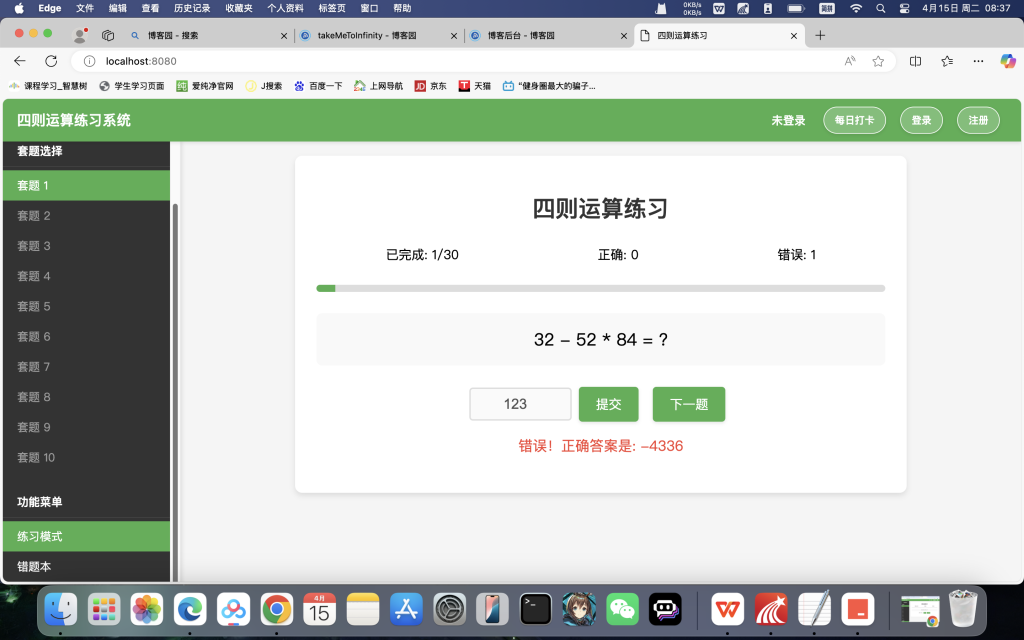
Task: Click the green progress bar
Action: click(x=326, y=288)
